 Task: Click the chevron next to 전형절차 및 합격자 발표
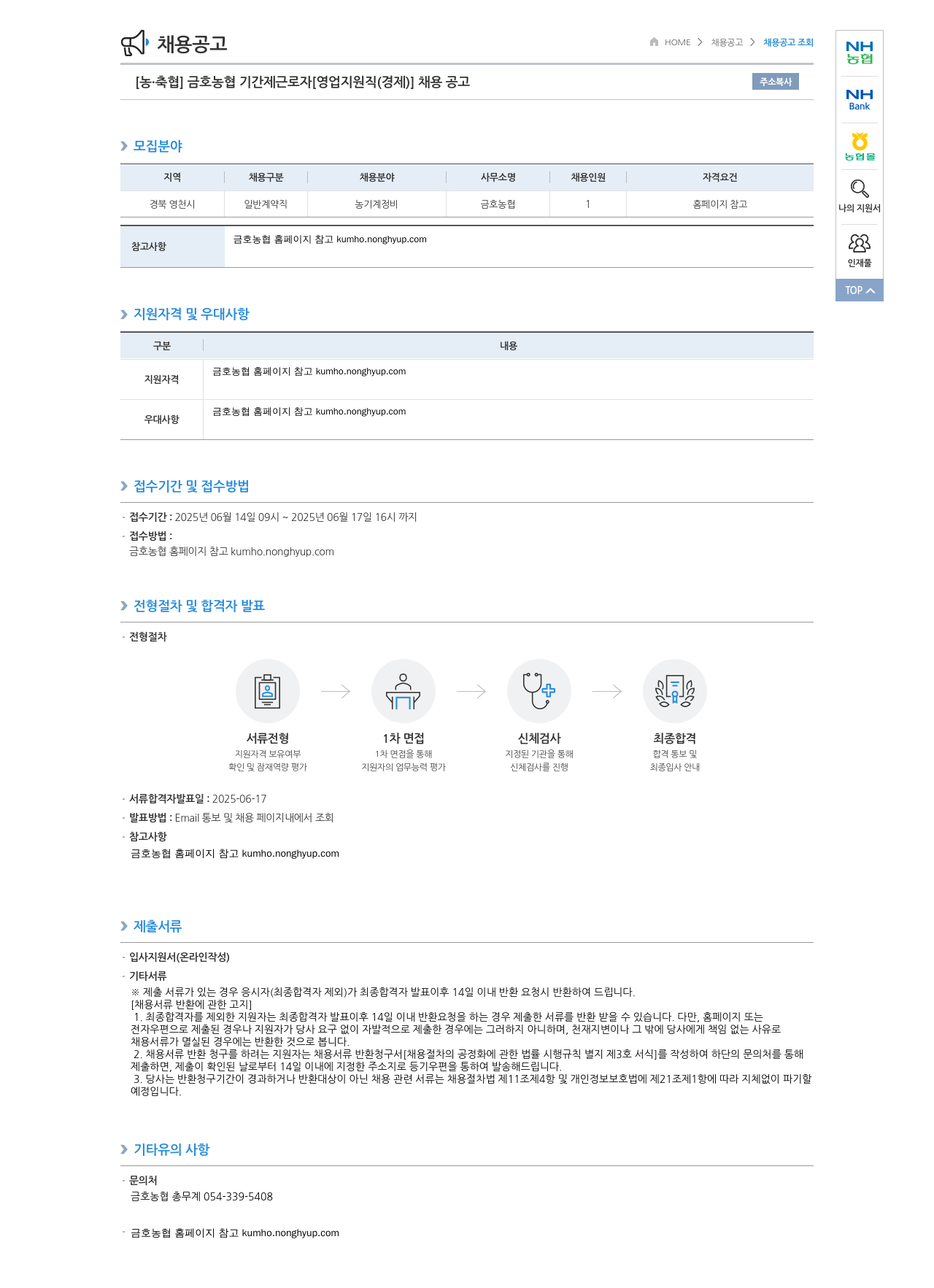pos(124,606)
